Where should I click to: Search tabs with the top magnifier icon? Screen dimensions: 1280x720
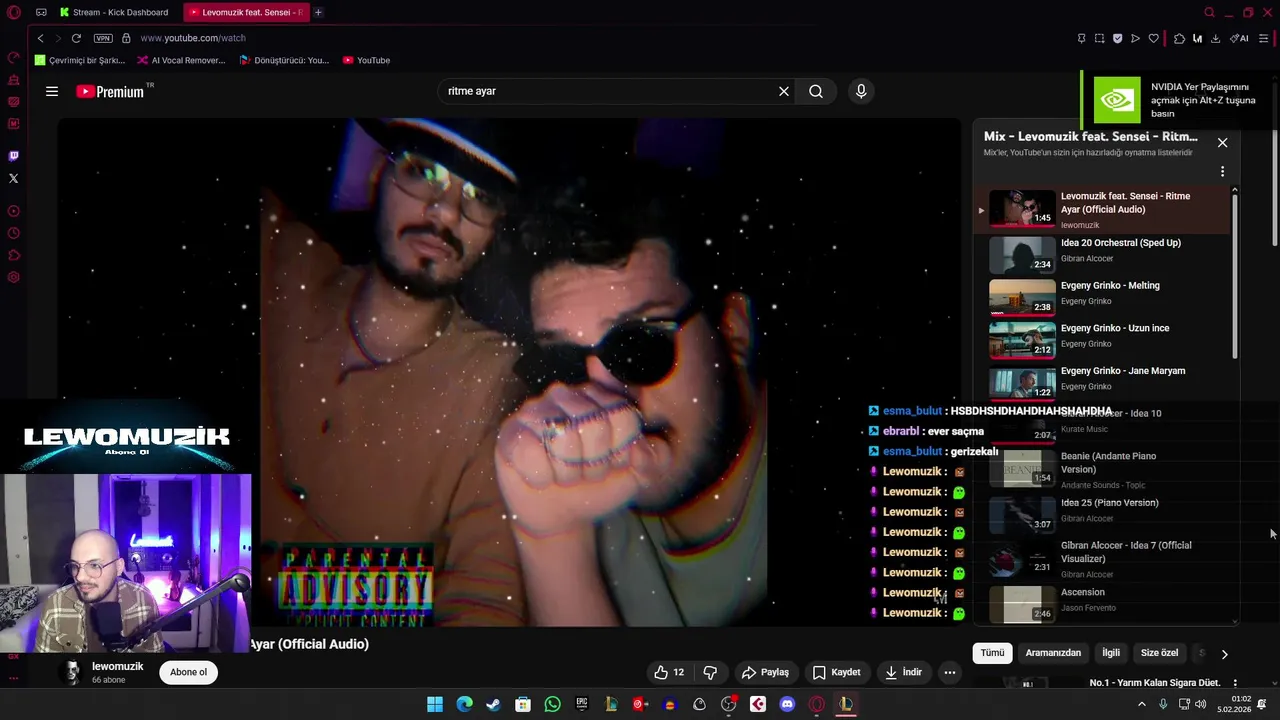(x=1209, y=12)
